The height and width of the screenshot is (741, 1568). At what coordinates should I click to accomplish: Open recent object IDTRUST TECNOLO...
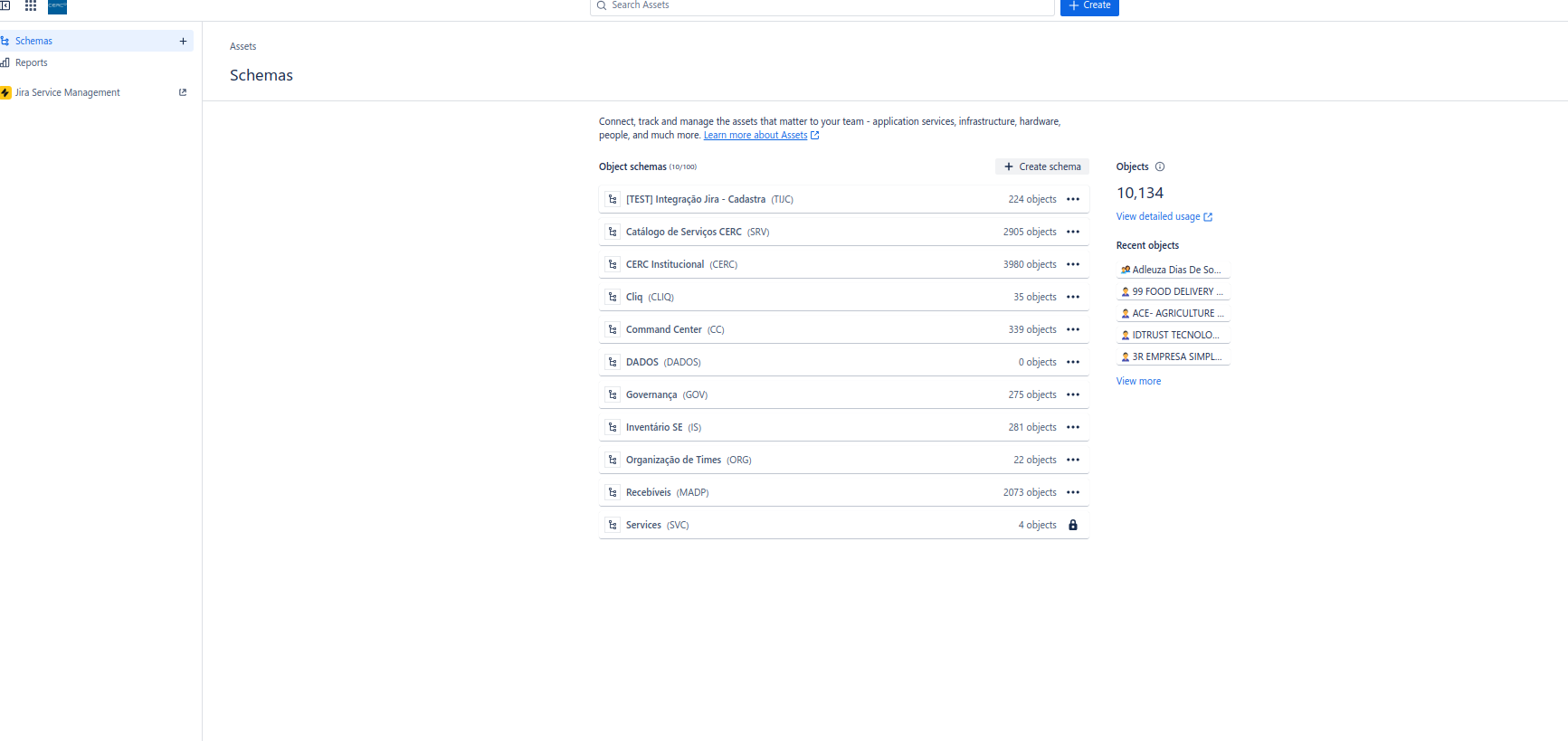(x=1173, y=335)
